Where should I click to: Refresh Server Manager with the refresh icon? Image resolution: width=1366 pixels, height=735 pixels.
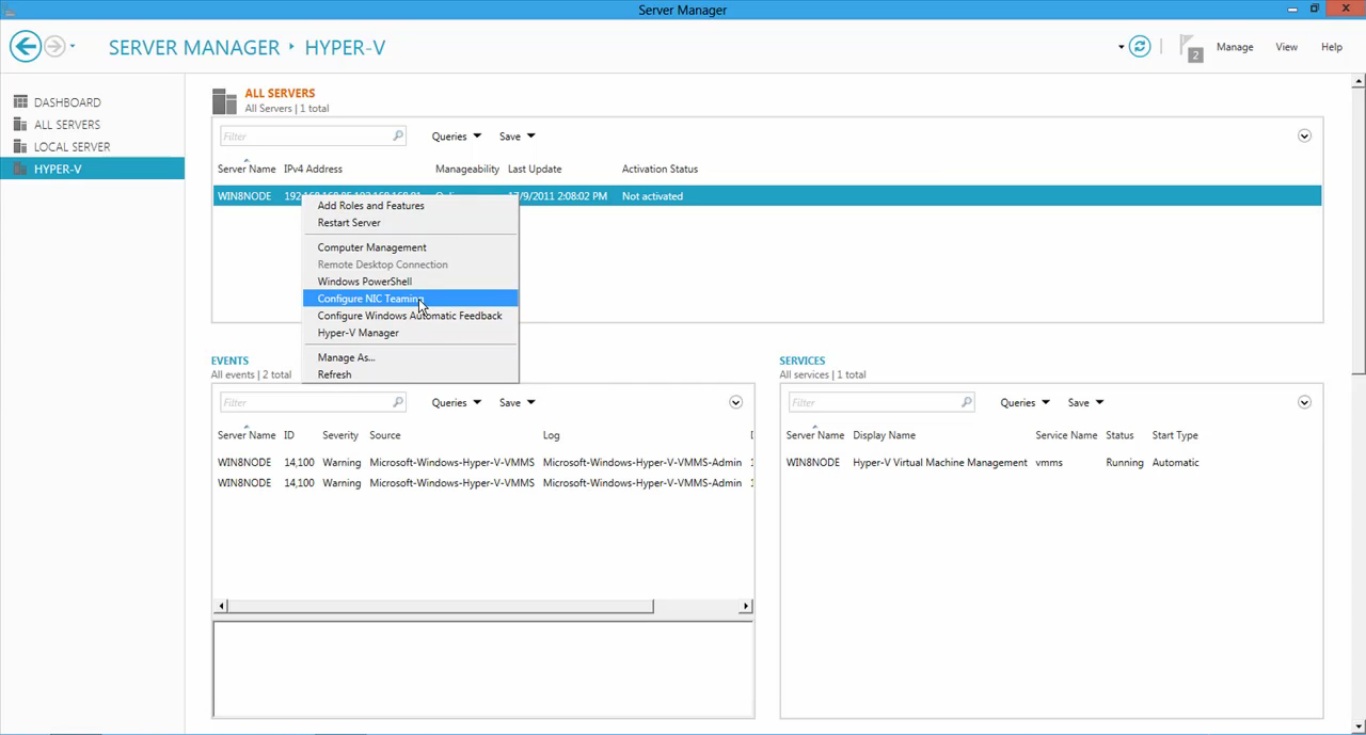click(x=1140, y=46)
